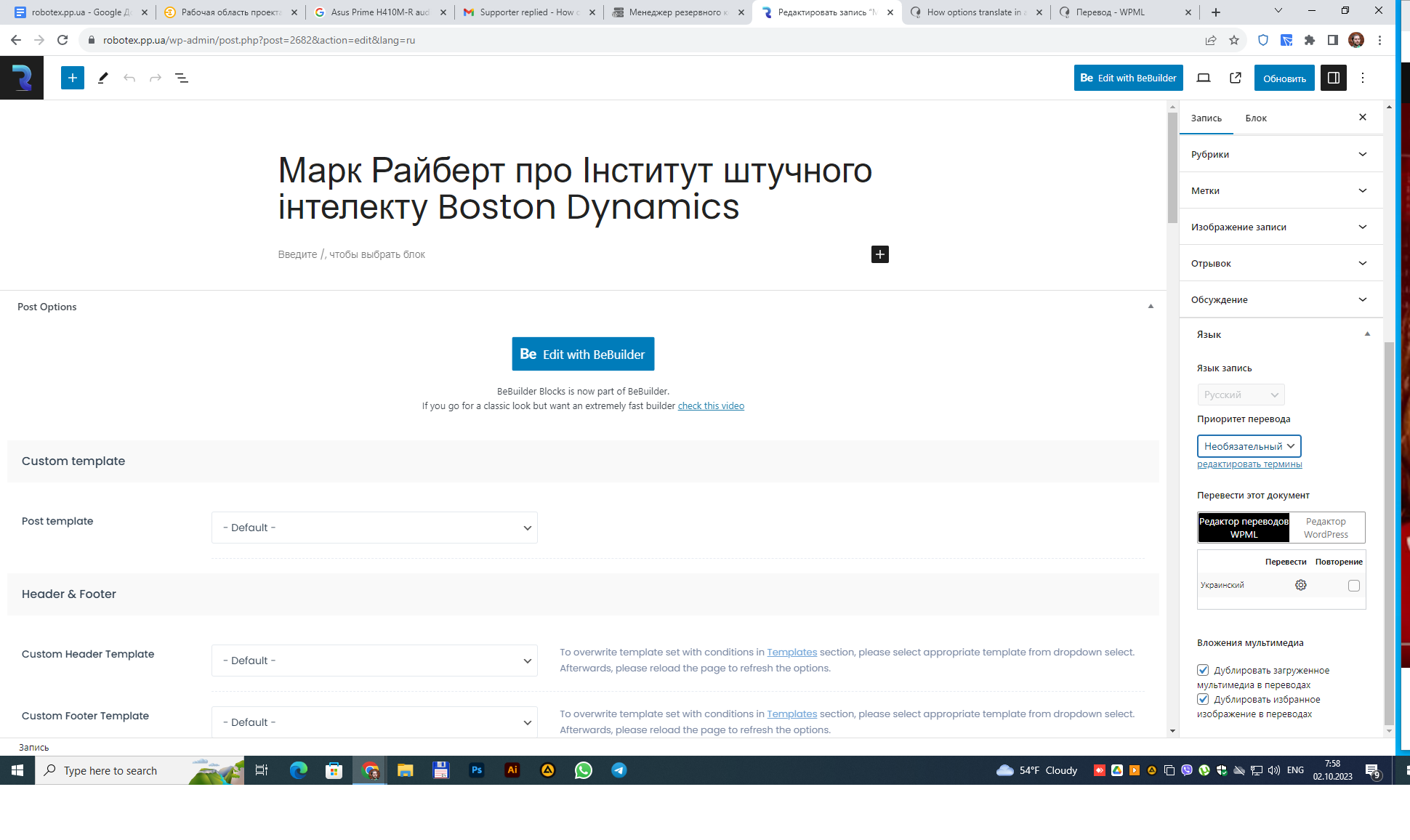Check the Ukrainian Повторение checkbox
Viewport: 1410px width, 840px height.
tap(1353, 586)
